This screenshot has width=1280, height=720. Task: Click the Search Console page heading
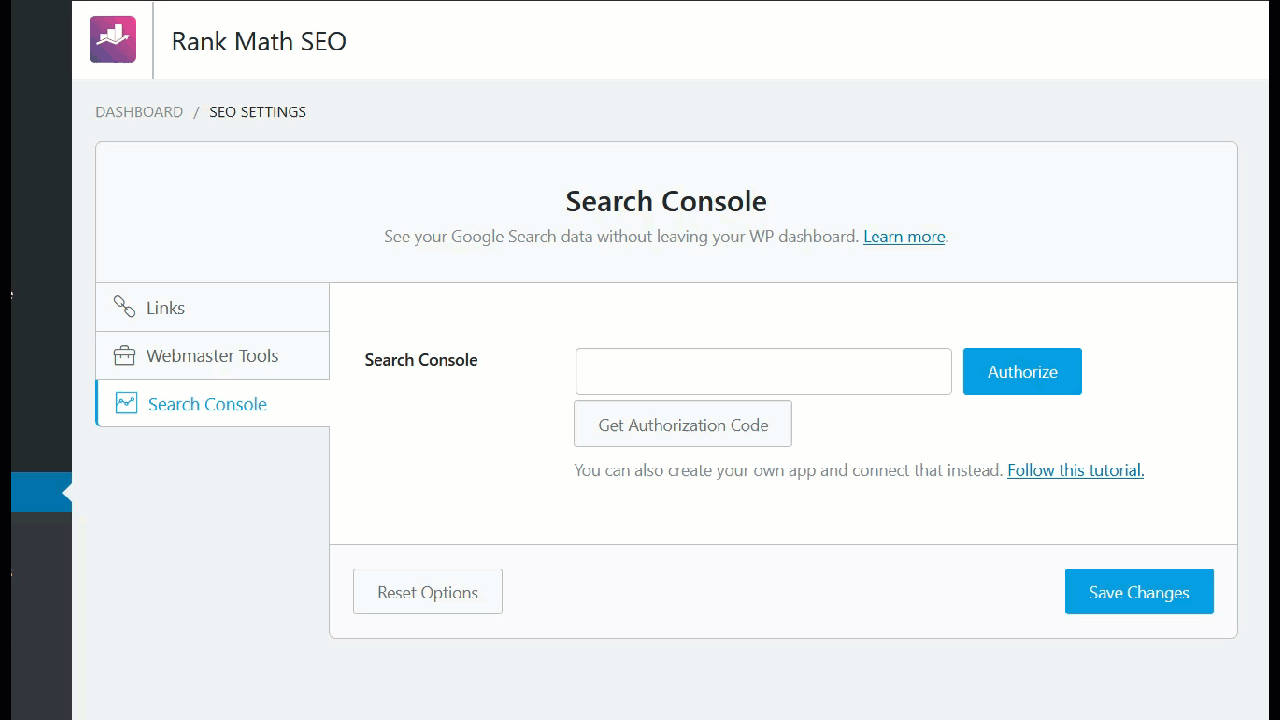tap(666, 201)
